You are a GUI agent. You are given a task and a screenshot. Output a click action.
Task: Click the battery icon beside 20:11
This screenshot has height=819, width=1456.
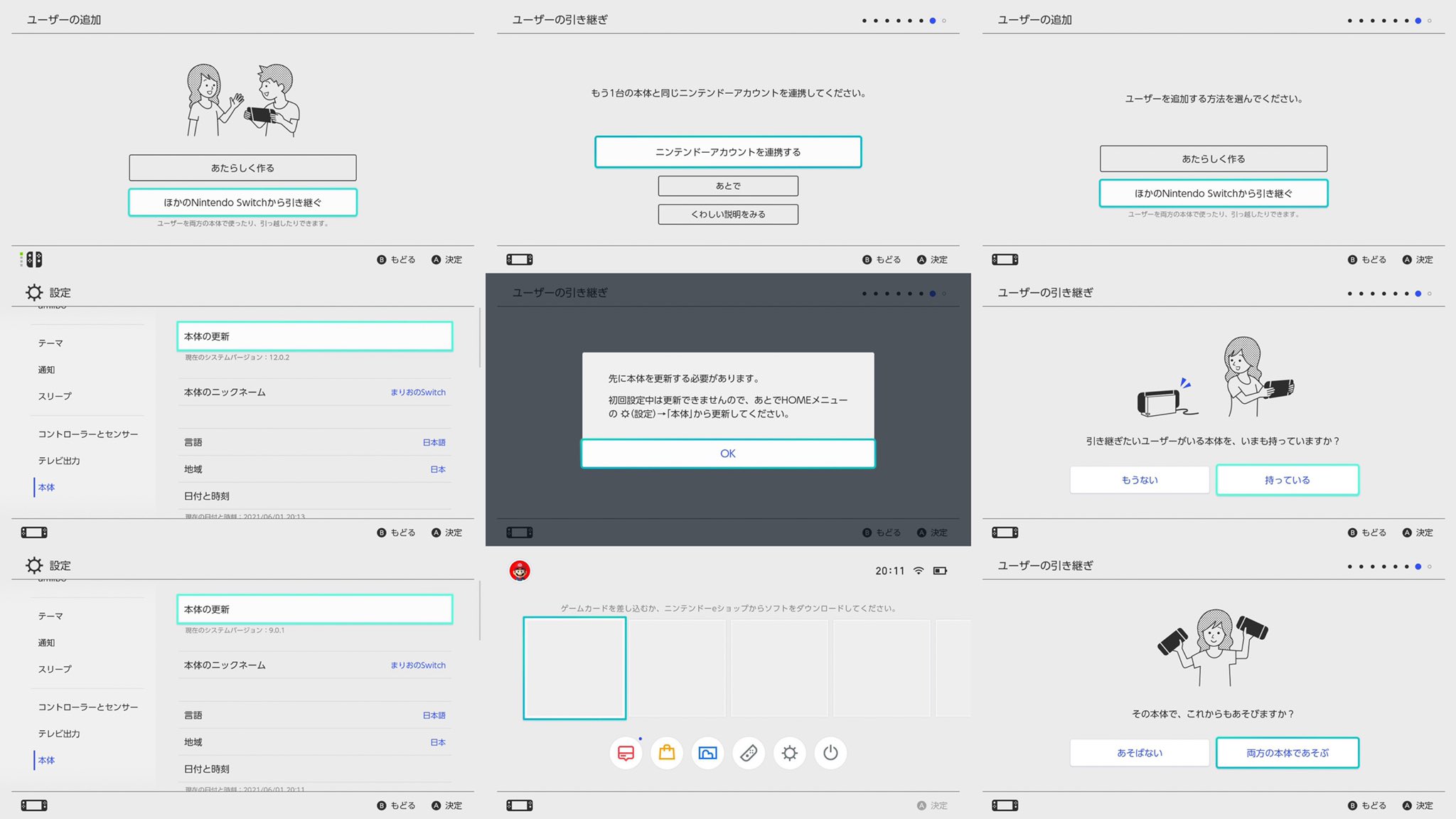(940, 570)
